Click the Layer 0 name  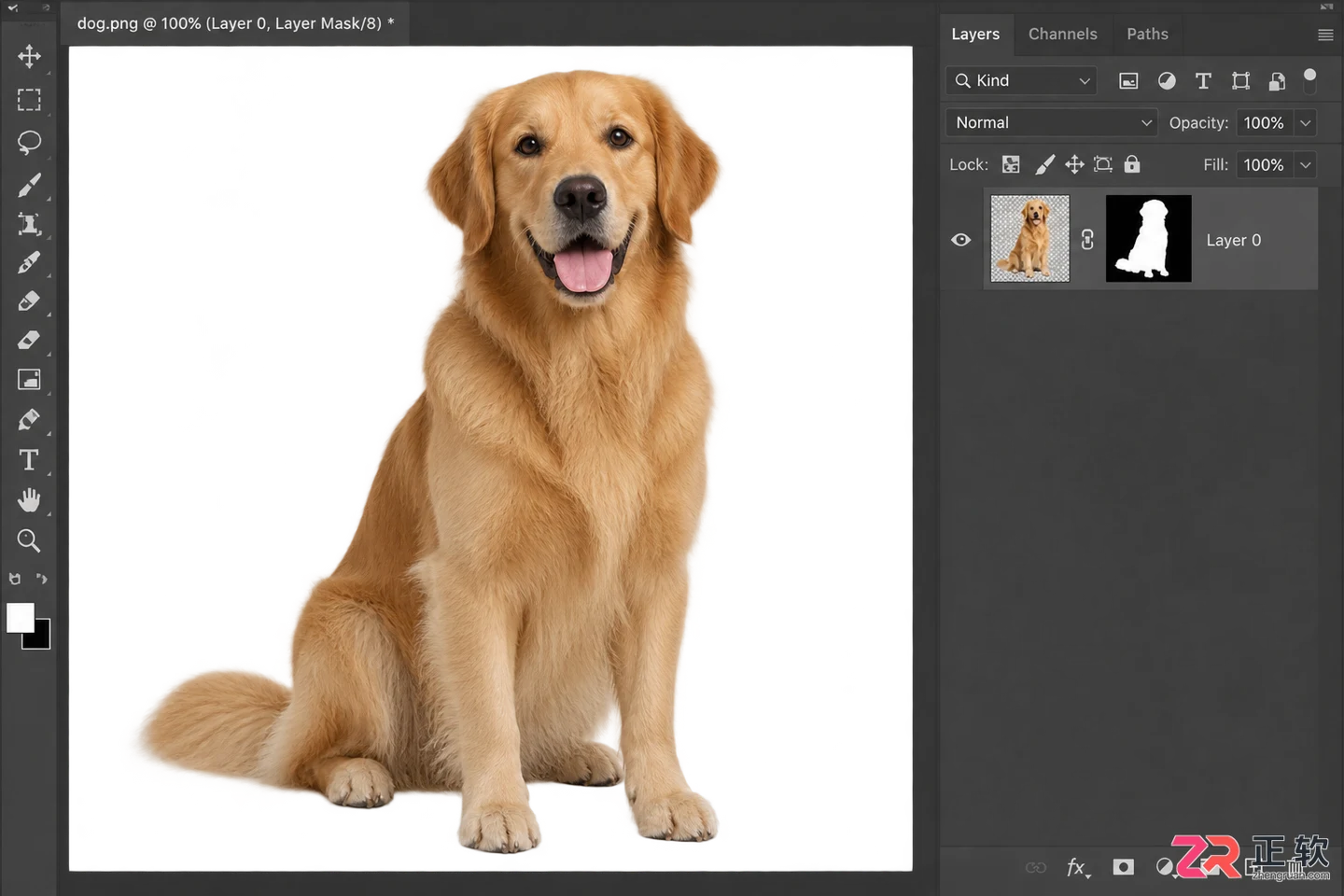click(1233, 240)
